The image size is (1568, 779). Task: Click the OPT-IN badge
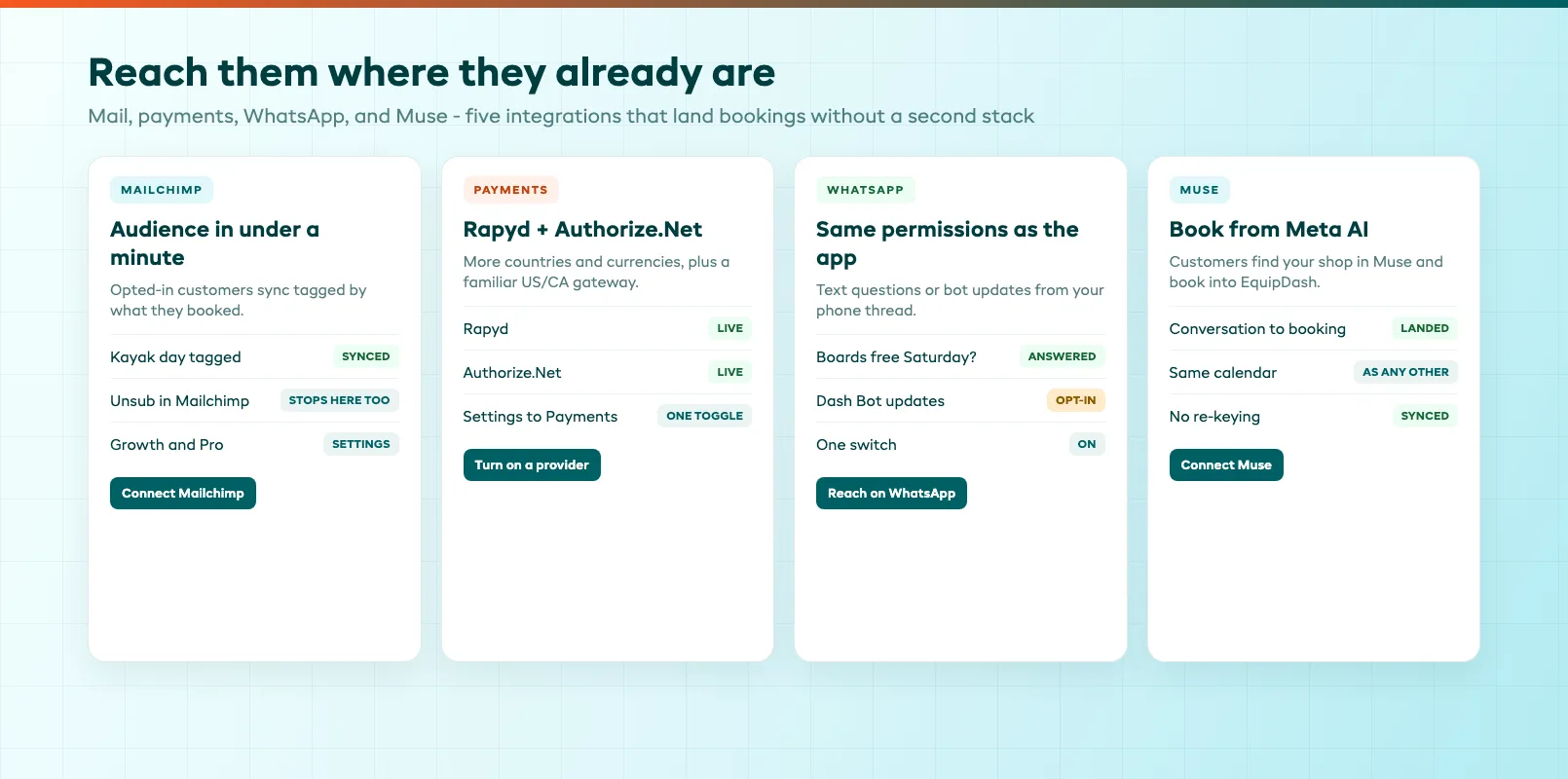pos(1076,400)
